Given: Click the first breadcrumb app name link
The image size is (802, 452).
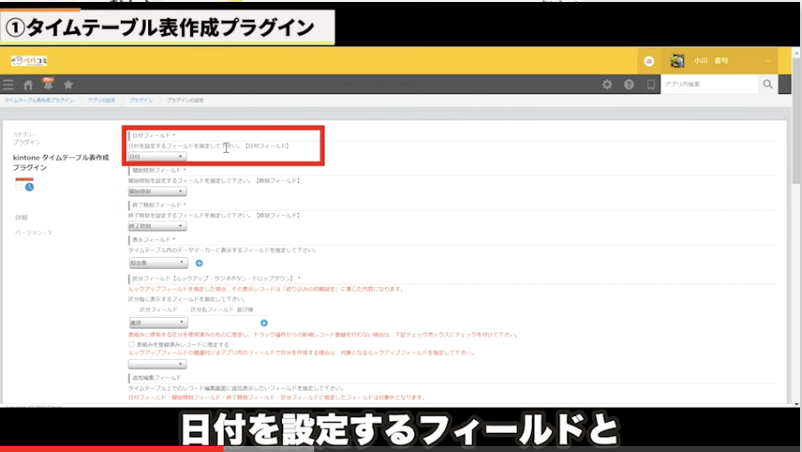Looking at the screenshot, I should (x=39, y=102).
